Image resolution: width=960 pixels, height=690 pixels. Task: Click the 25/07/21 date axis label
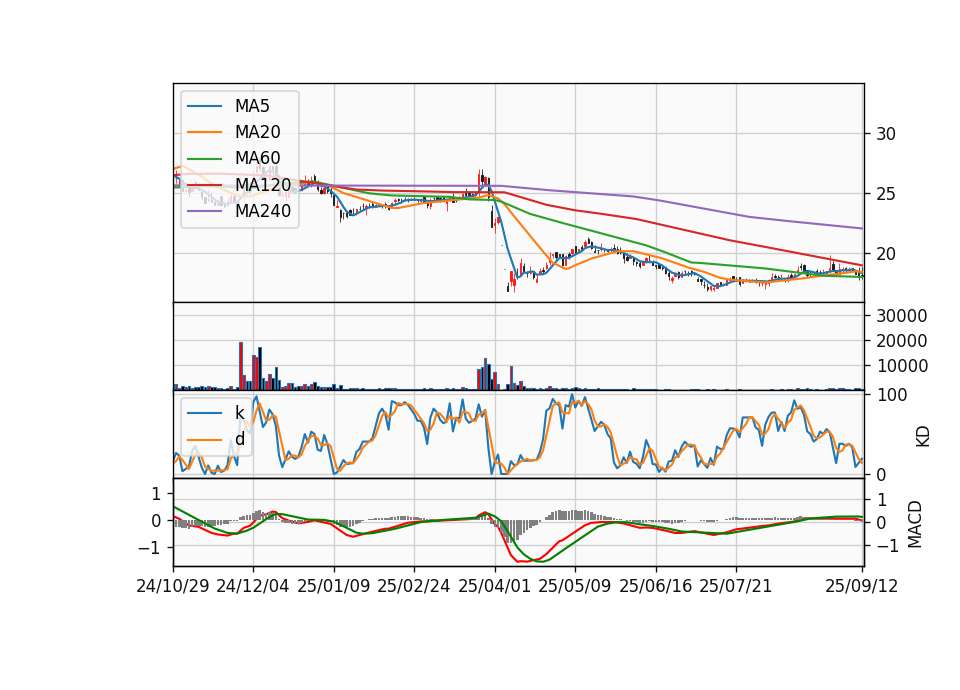point(736,586)
